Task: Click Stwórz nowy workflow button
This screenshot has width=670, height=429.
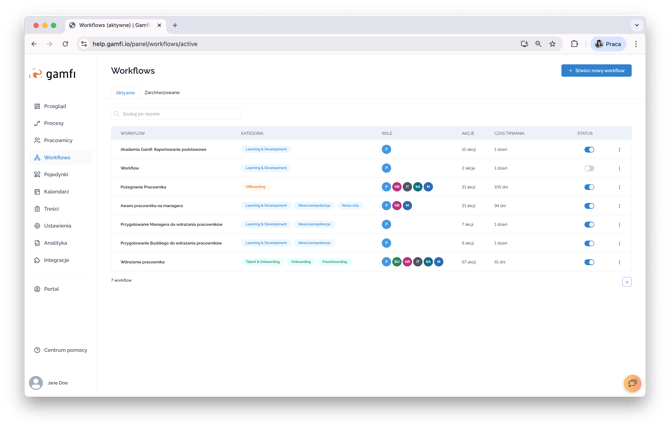Action: point(596,71)
